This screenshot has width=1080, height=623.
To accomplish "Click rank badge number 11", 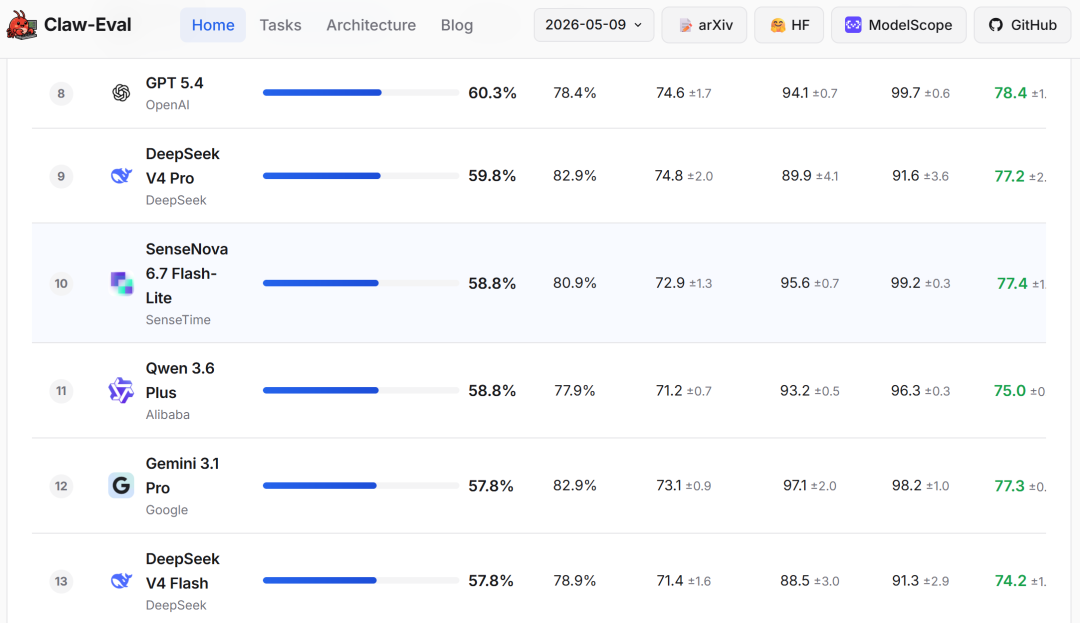I will tap(61, 390).
